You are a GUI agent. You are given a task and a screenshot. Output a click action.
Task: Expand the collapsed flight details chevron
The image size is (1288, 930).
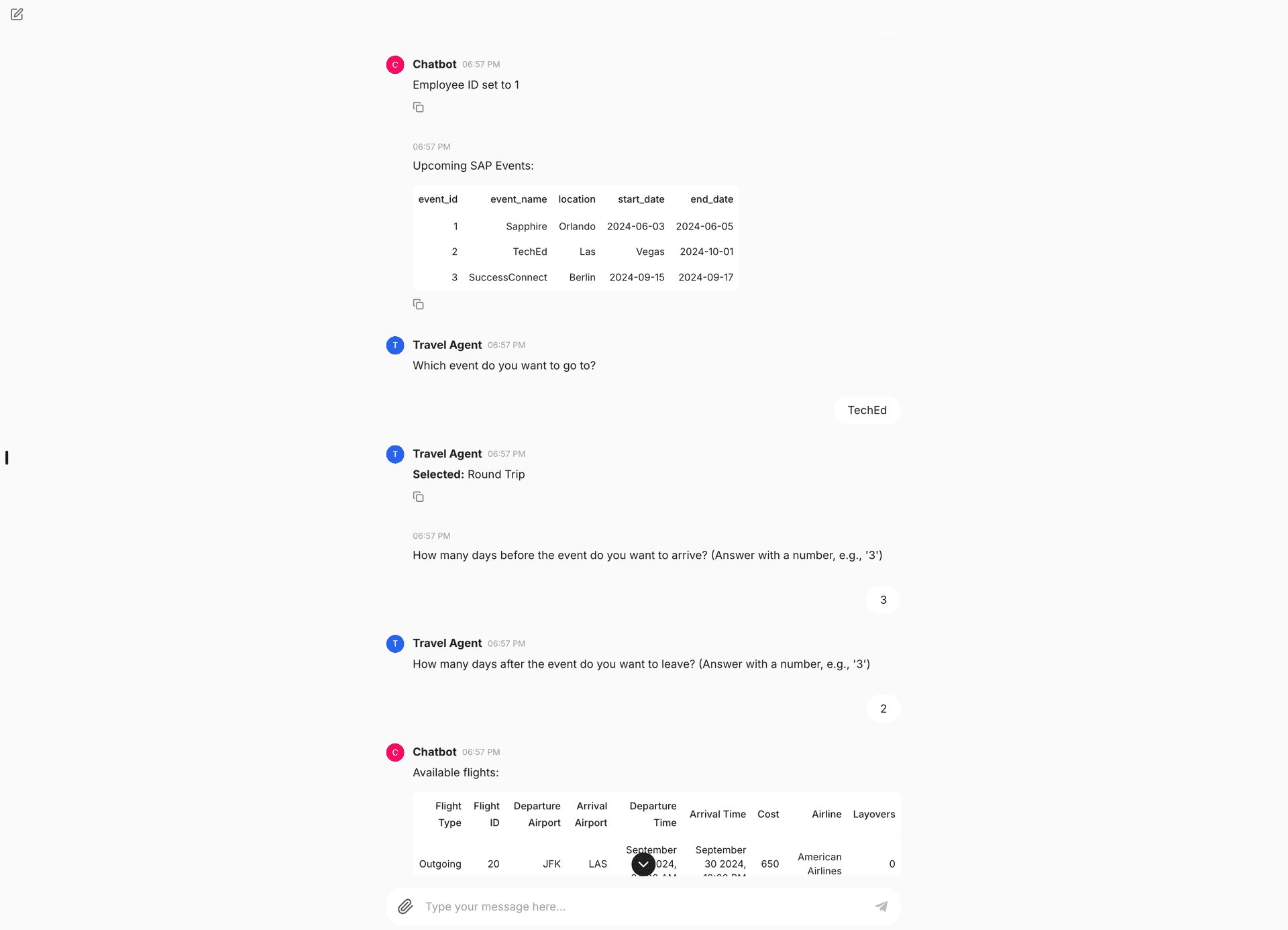643,863
